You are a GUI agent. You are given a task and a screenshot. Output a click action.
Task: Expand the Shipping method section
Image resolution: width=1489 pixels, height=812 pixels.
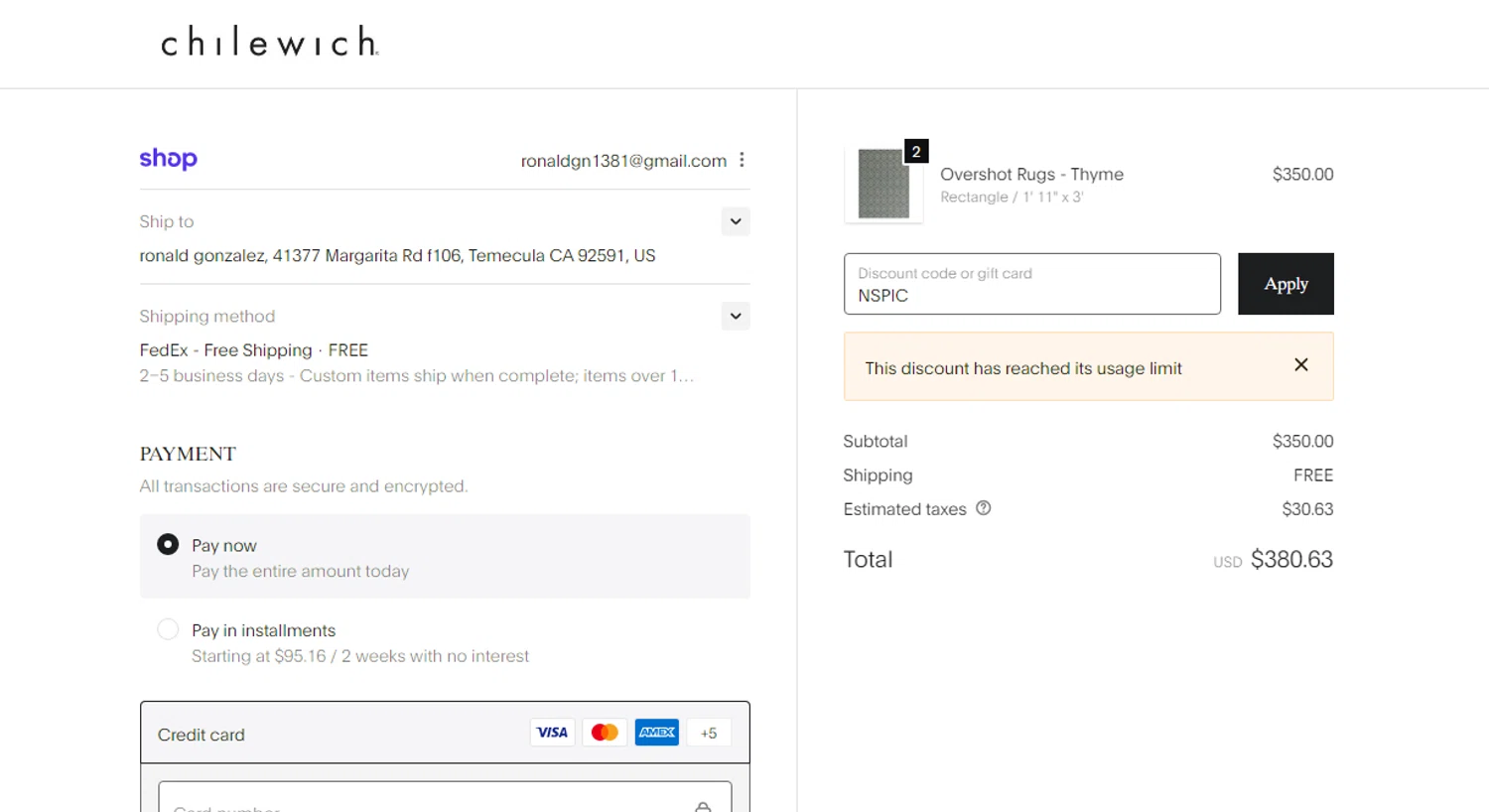736,316
